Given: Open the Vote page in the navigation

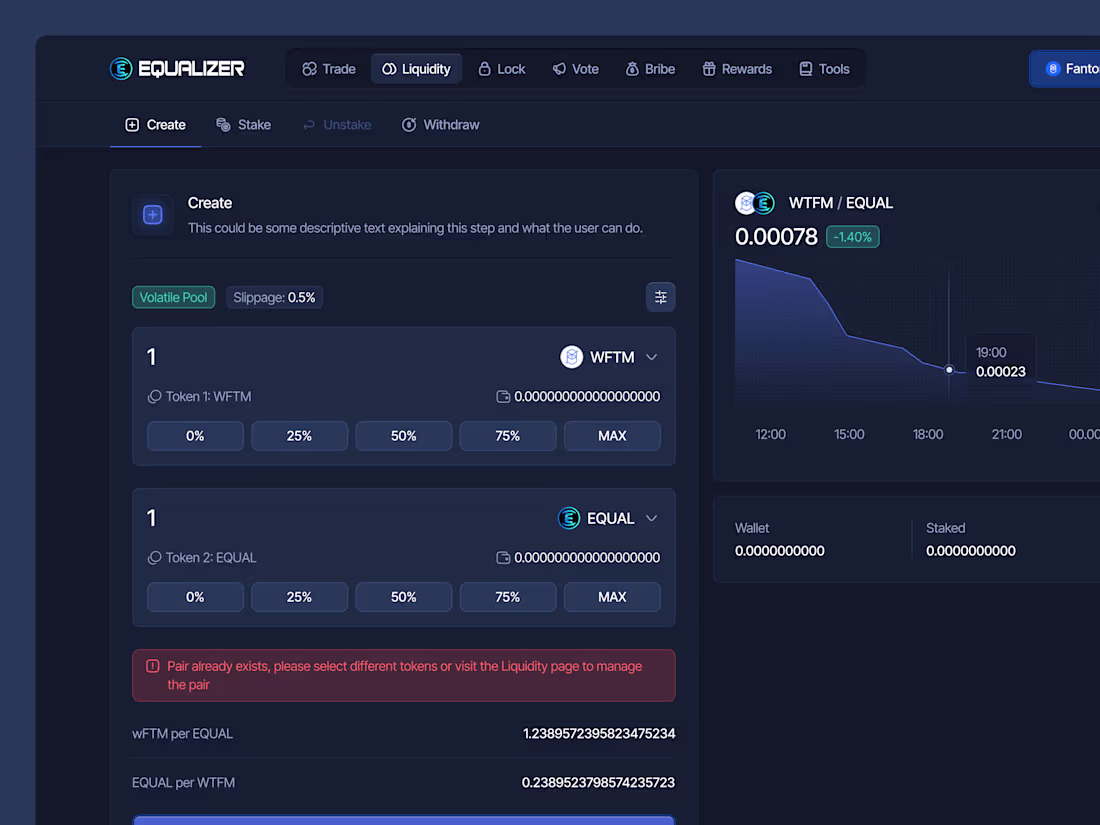Looking at the screenshot, I should pos(575,68).
